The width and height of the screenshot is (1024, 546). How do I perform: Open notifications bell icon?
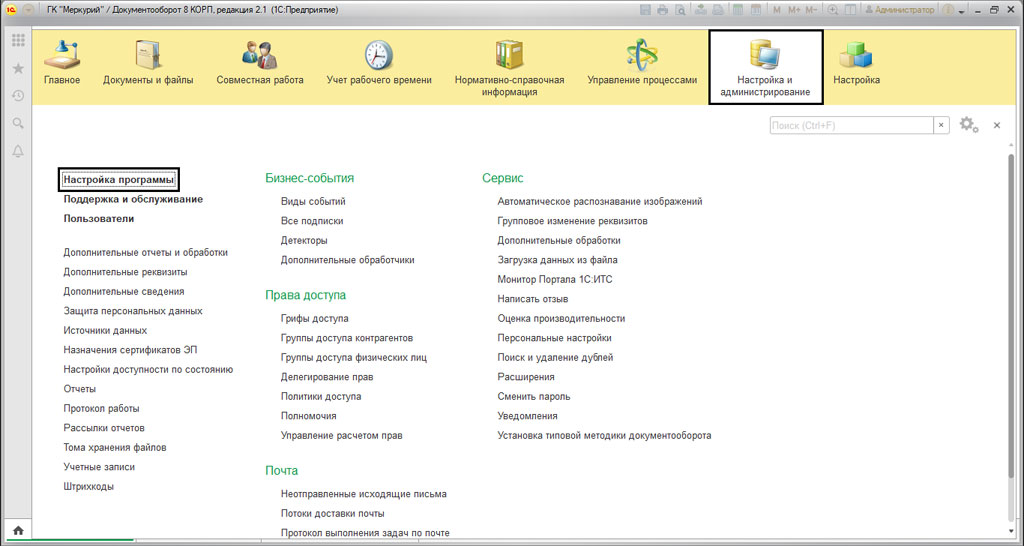[x=18, y=151]
